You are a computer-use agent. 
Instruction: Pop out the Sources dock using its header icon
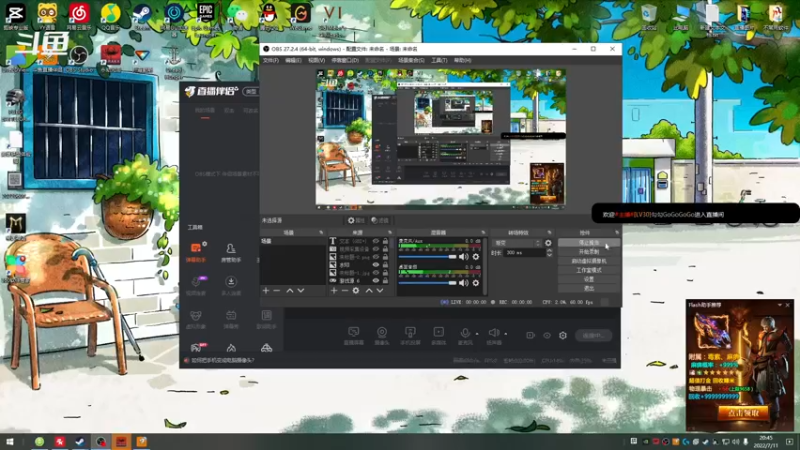[x=390, y=233]
